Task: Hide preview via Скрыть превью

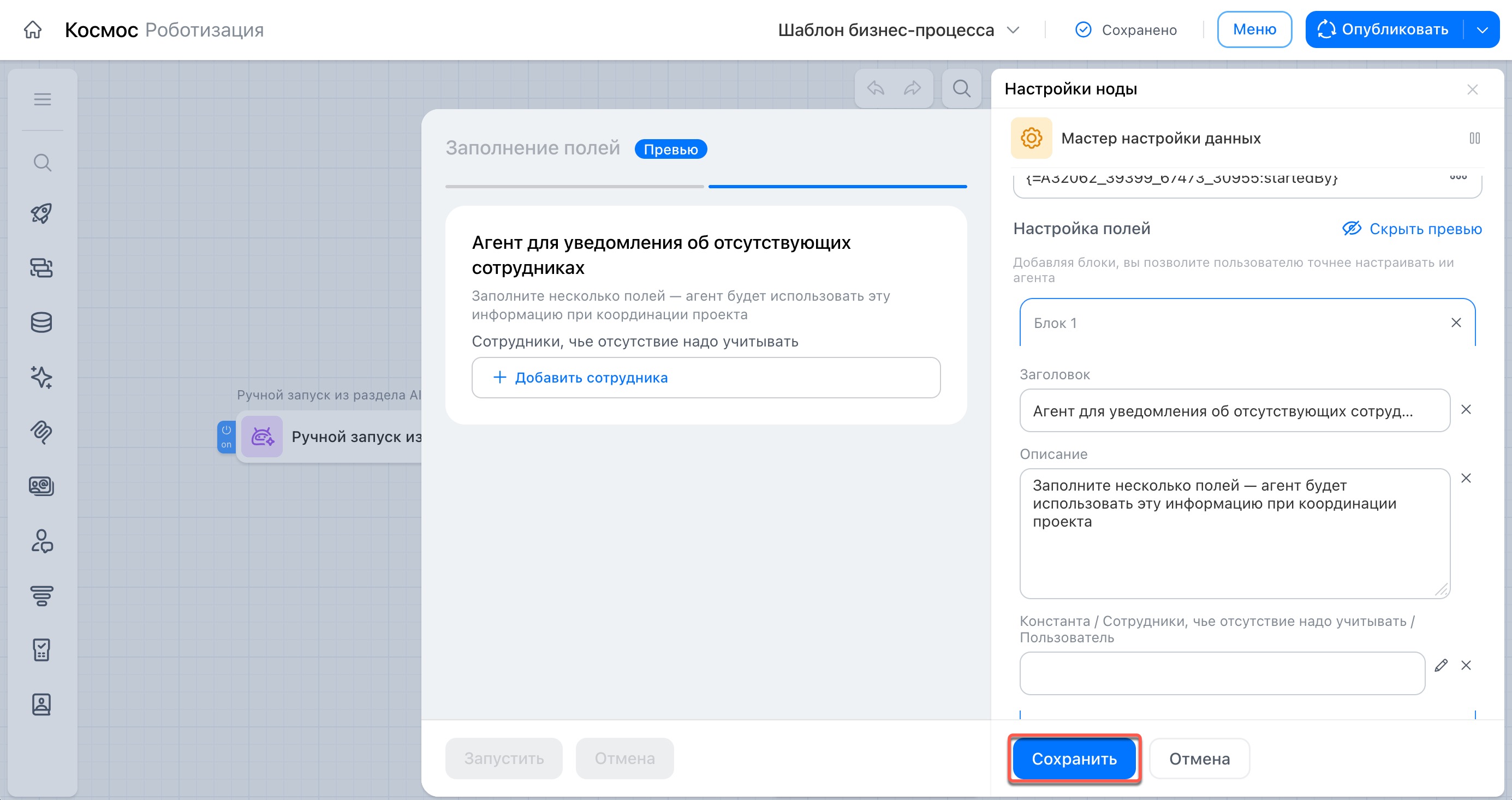Action: point(1412,229)
